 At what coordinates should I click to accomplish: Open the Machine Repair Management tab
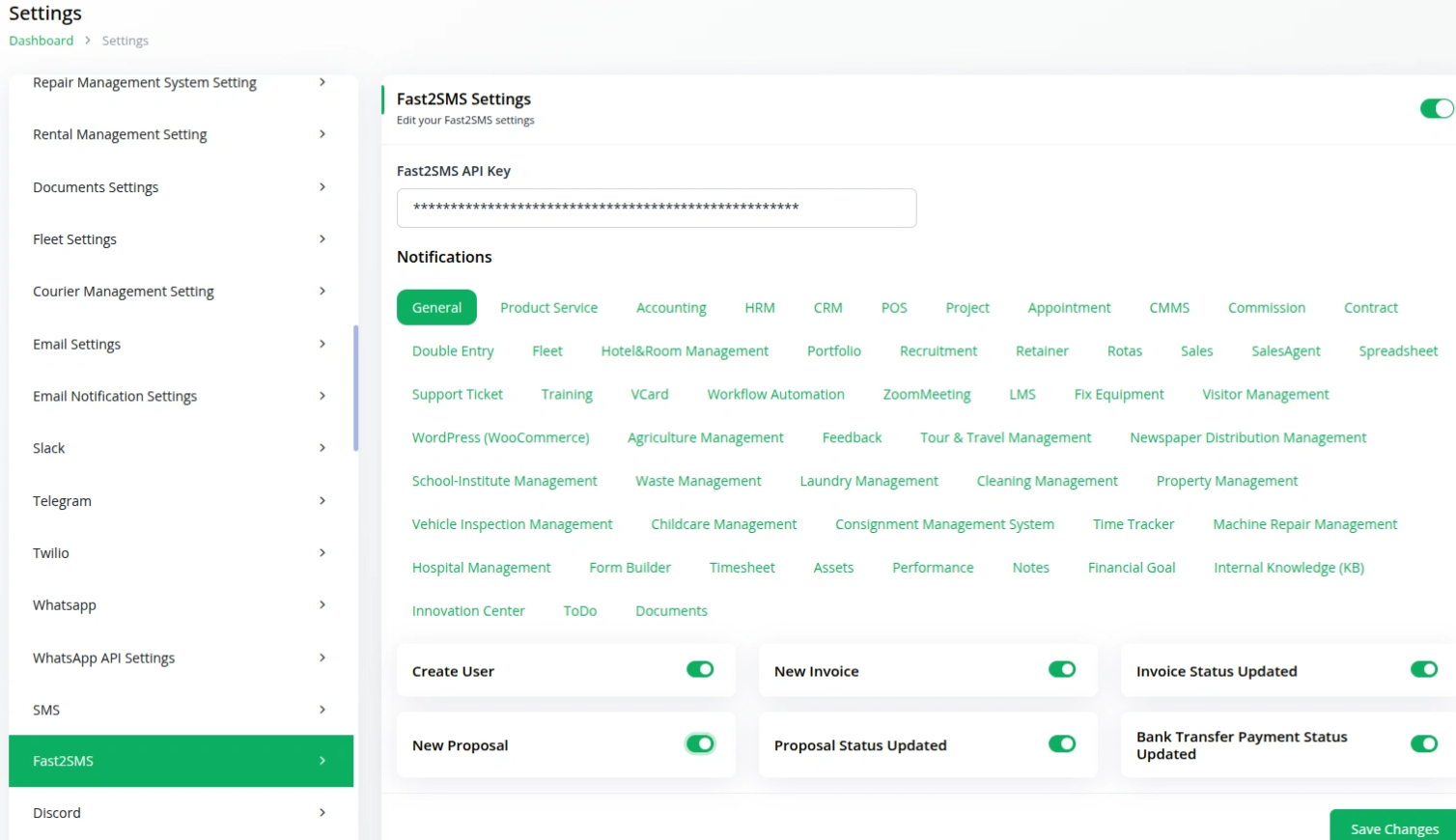point(1304,524)
